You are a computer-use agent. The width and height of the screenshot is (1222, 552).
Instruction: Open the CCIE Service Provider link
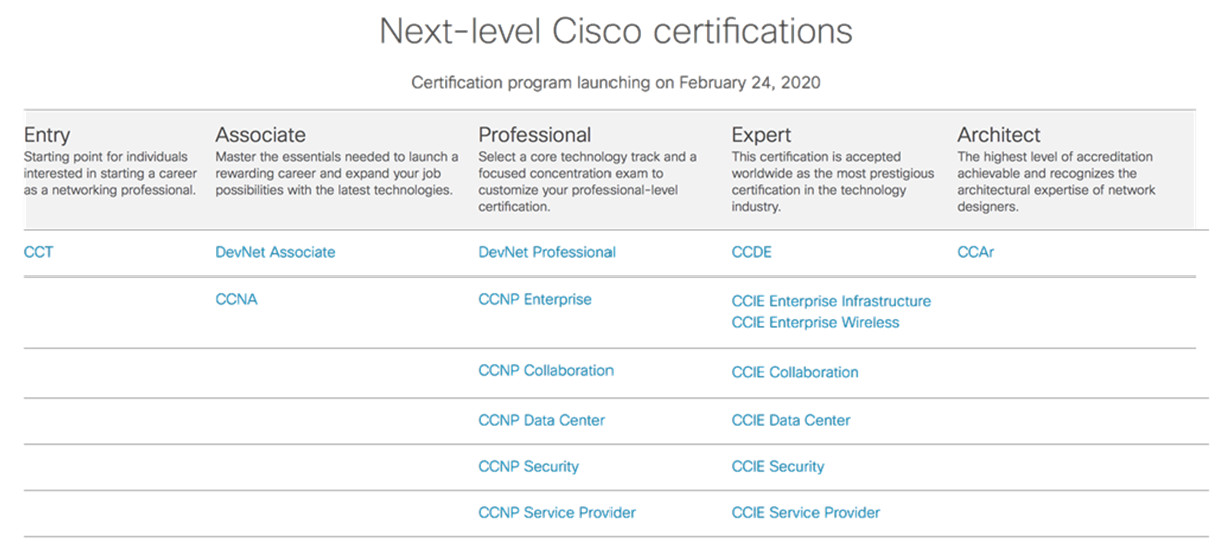[806, 512]
